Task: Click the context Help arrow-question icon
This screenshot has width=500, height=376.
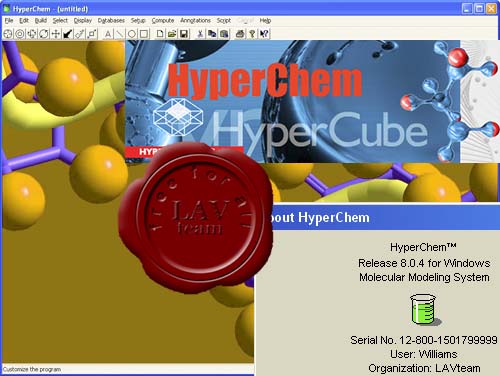Action: point(264,34)
